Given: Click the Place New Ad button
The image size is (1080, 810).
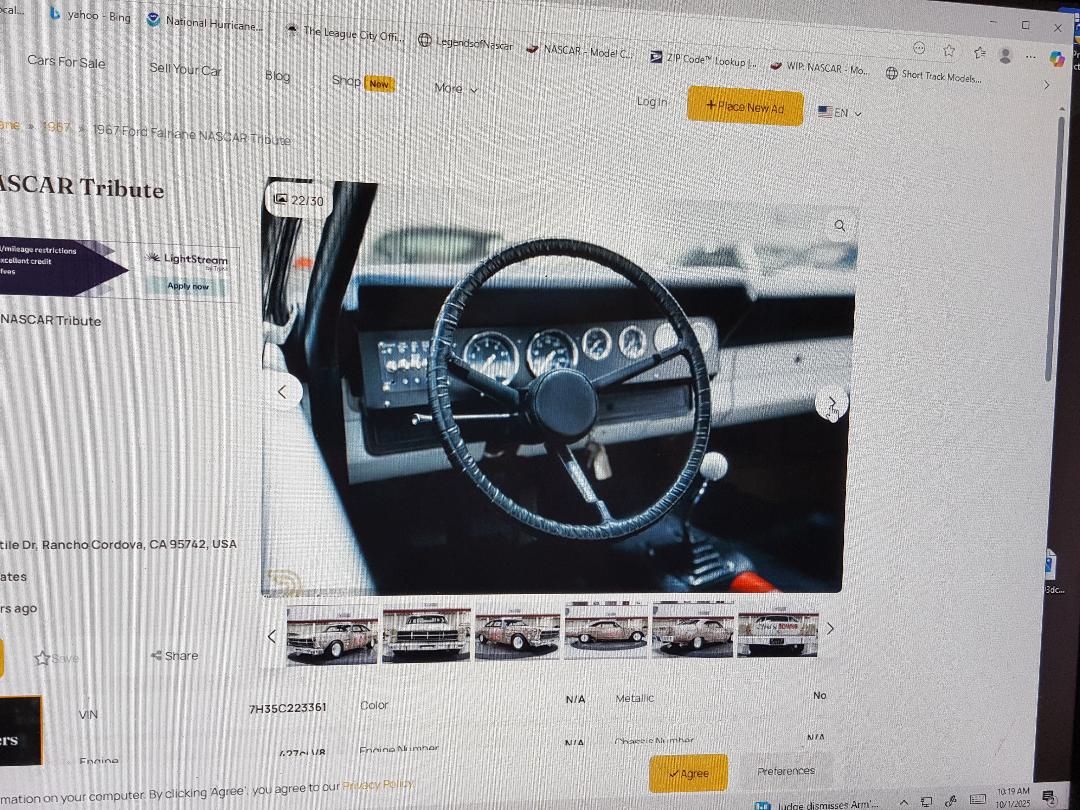Looking at the screenshot, I should (745, 106).
